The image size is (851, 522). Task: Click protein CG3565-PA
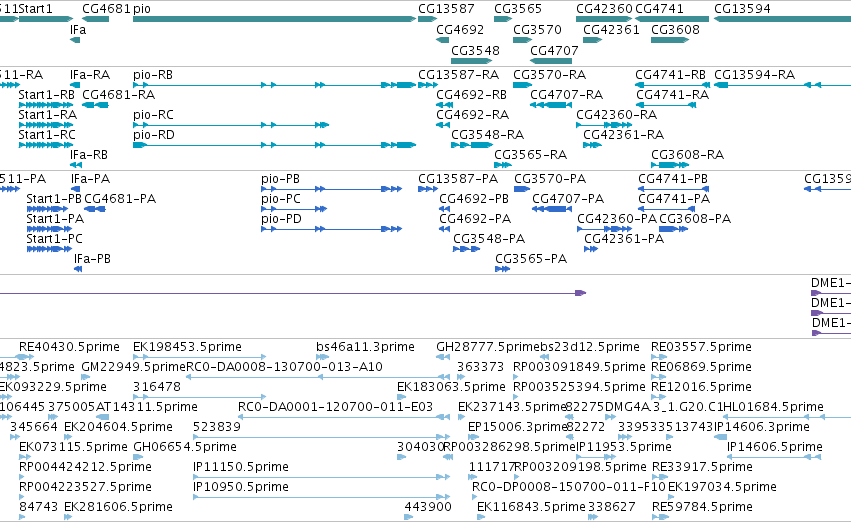tap(503, 270)
